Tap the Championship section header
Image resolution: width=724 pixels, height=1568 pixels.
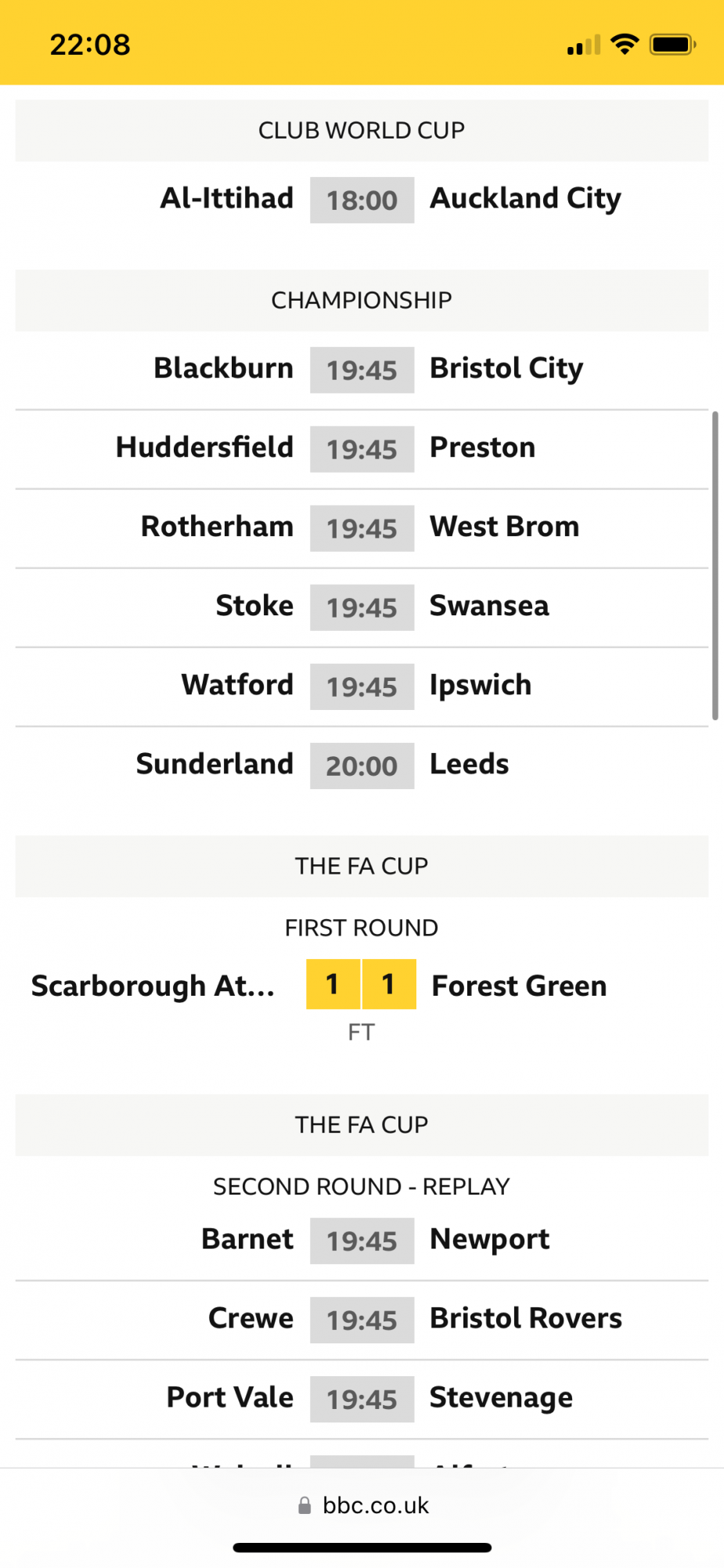(362, 301)
